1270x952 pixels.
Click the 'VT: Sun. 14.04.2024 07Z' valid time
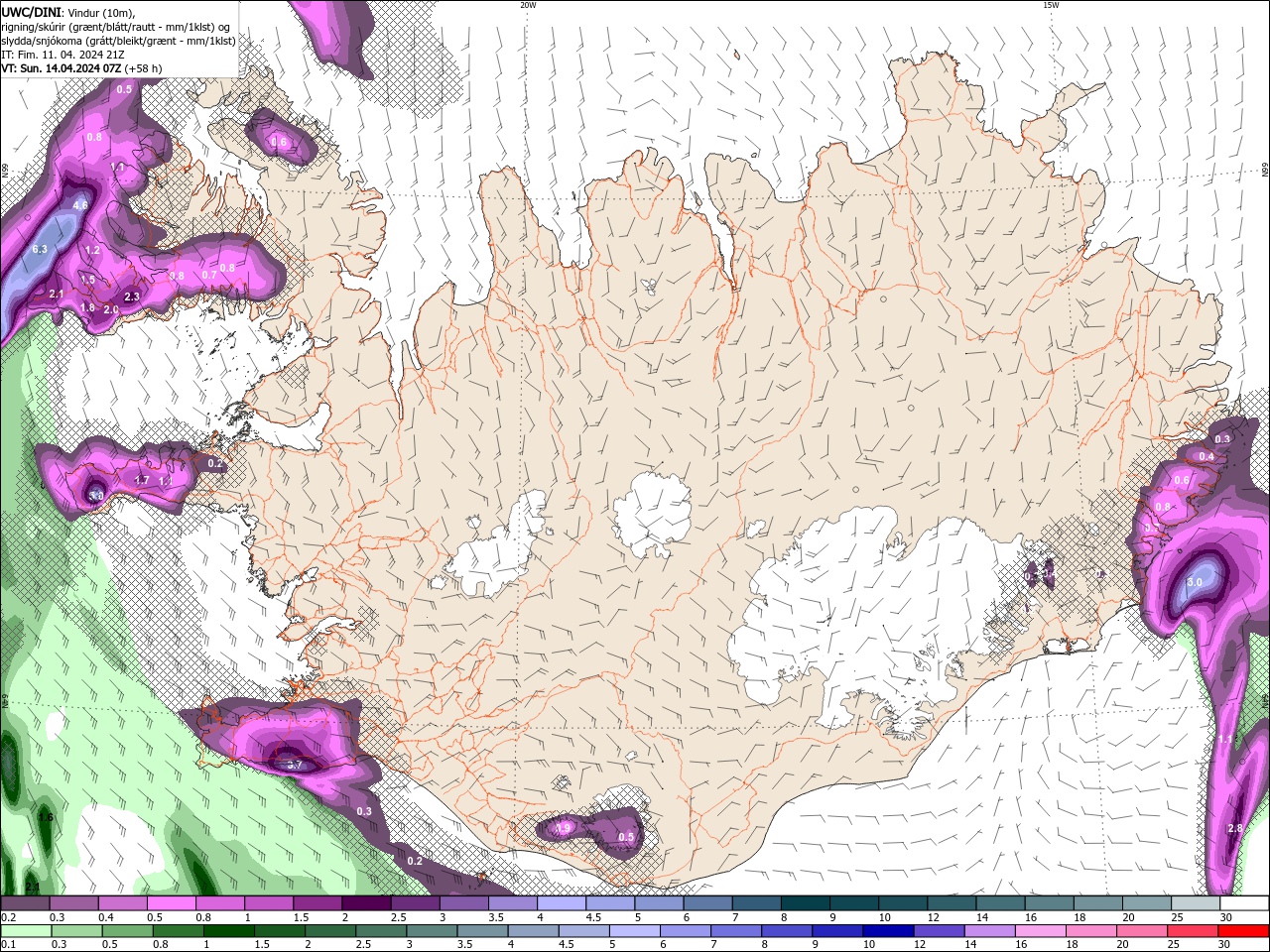[62, 68]
